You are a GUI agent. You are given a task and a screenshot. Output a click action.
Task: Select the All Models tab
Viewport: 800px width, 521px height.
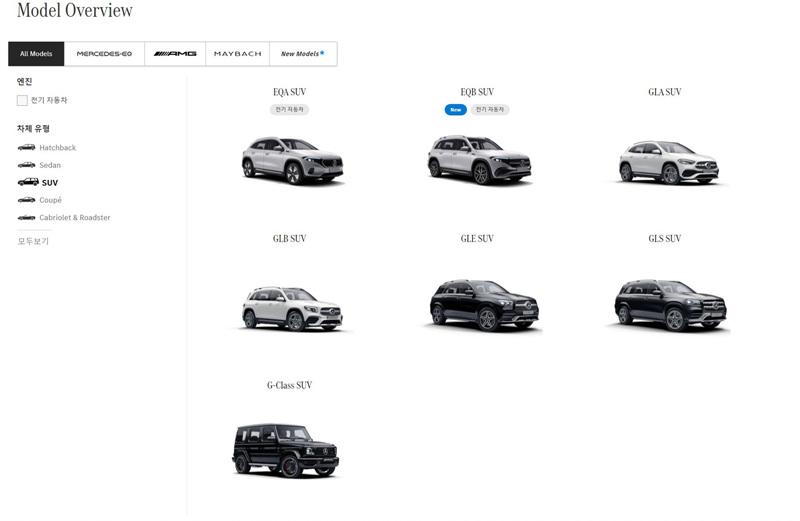pyautogui.click(x=36, y=54)
